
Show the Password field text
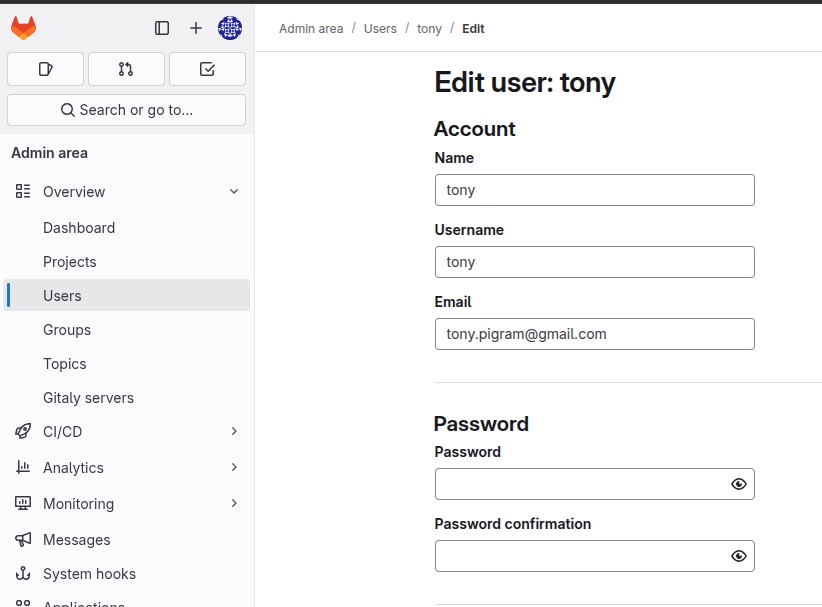pos(739,484)
